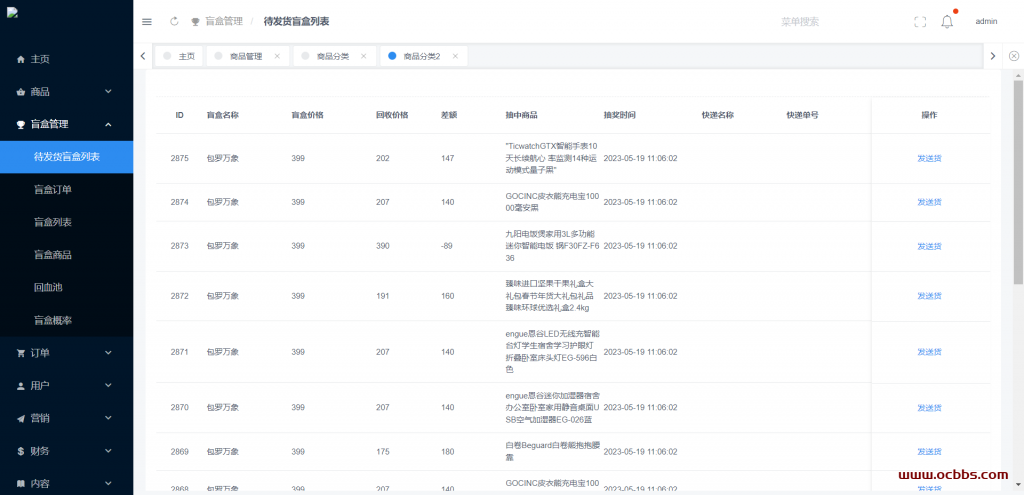Screen dimensions: 1024x495
Task: Open 盲盒概率 in sidebar
Action: point(67,320)
